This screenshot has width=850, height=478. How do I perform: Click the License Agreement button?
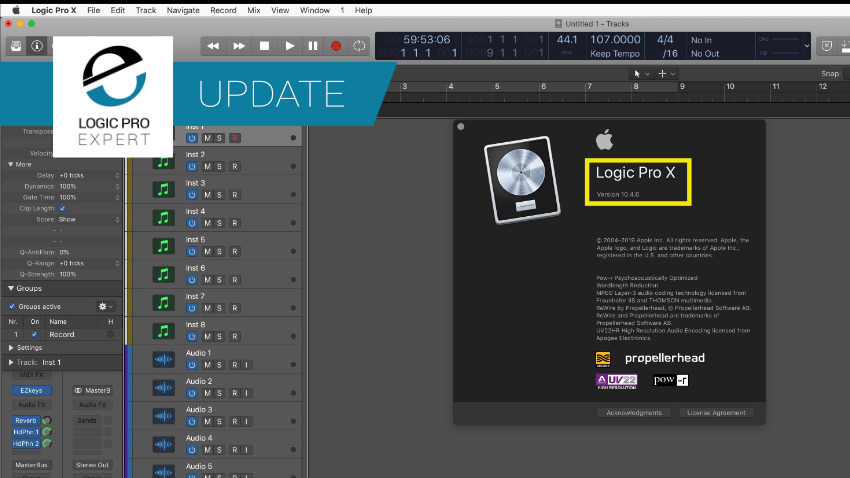click(716, 412)
